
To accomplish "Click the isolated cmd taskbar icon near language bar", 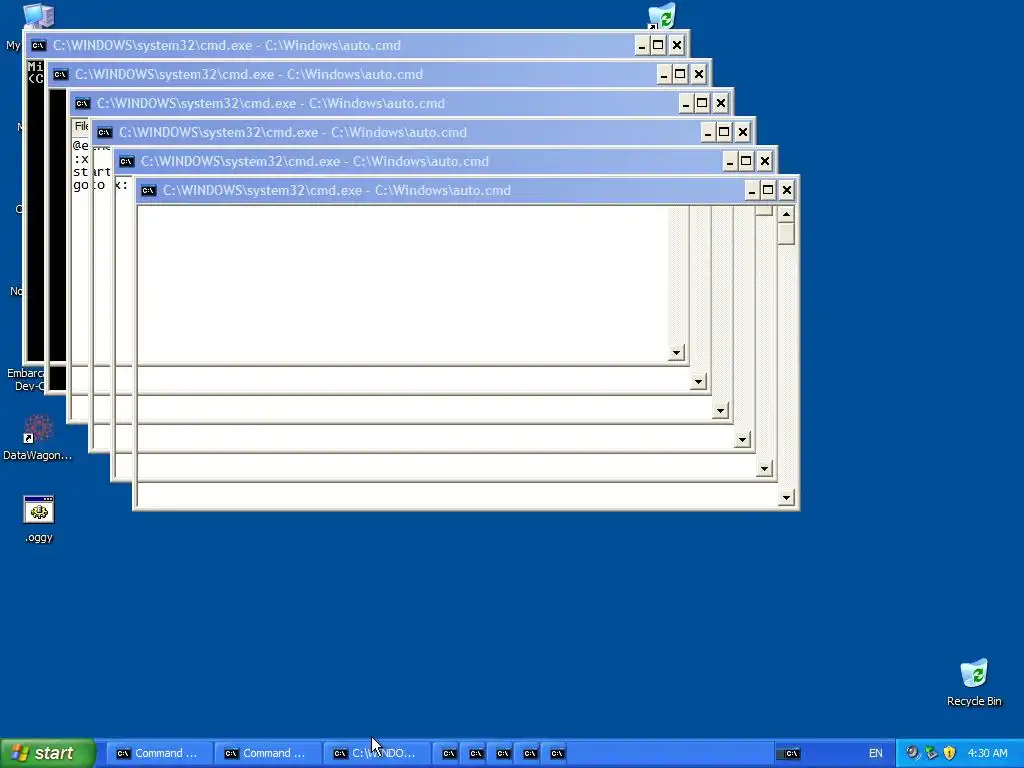I will [792, 754].
